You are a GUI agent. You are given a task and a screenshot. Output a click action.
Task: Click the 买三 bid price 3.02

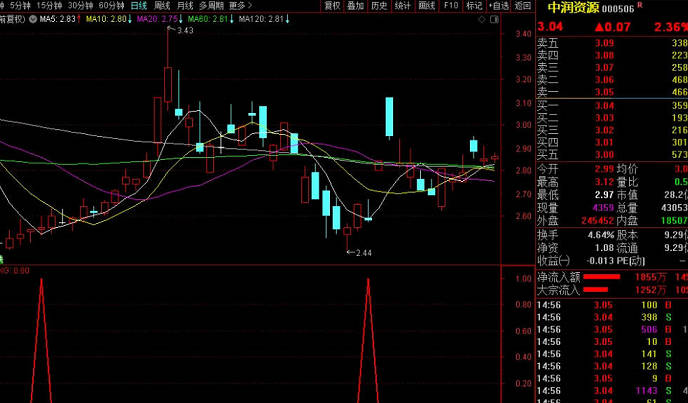click(x=604, y=130)
